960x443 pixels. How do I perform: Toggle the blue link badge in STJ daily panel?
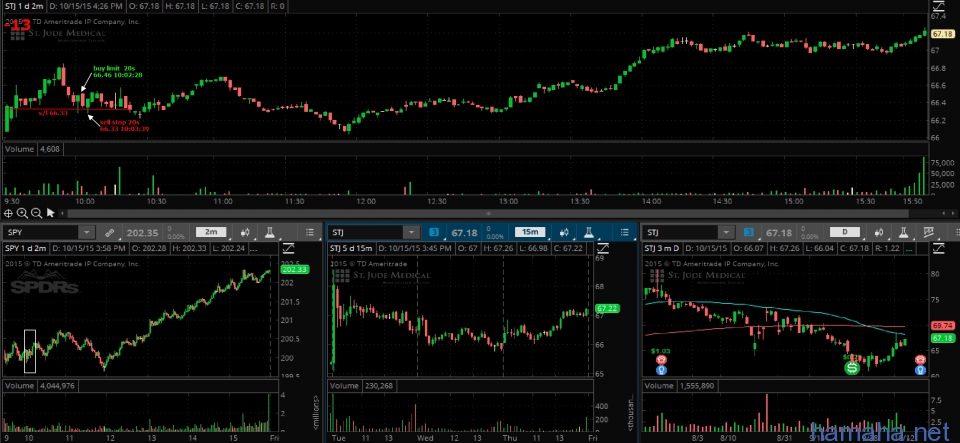(748, 232)
